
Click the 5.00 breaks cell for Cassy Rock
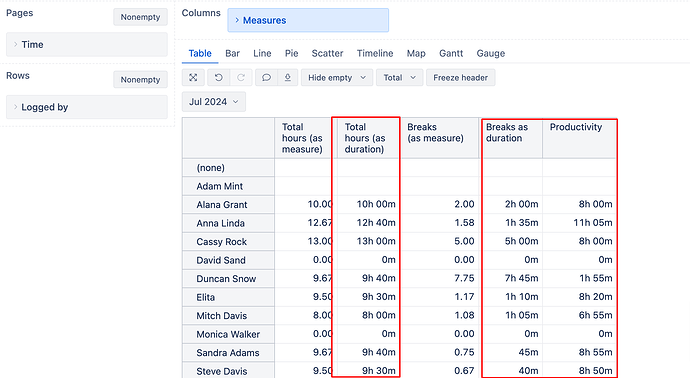coord(440,241)
